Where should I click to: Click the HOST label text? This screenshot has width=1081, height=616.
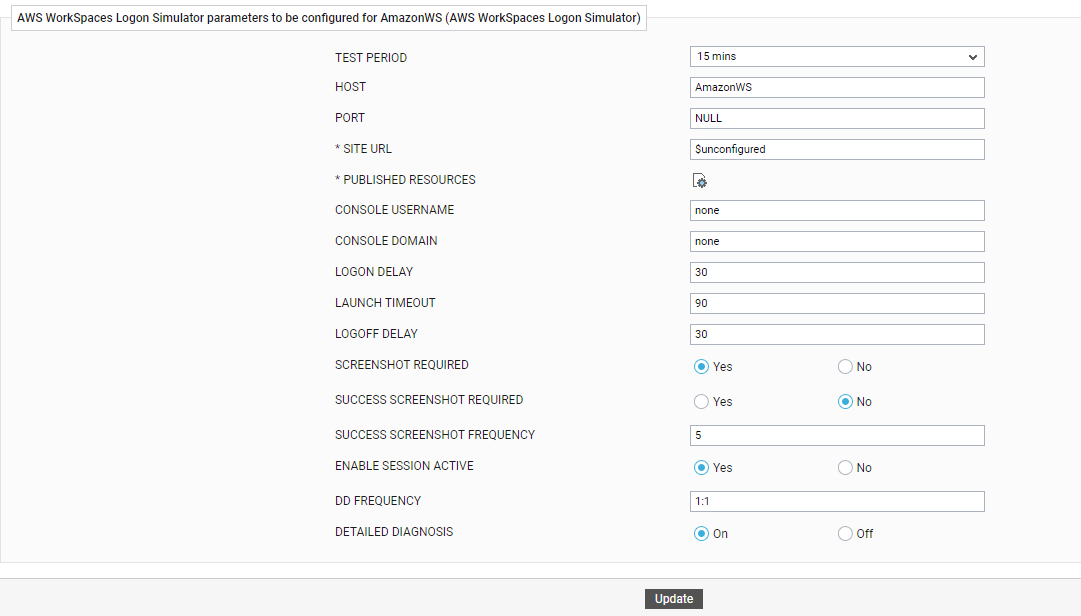pos(350,87)
